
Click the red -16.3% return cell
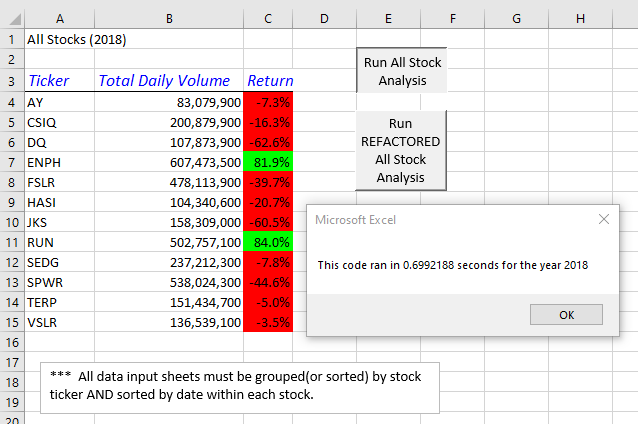tap(268, 122)
